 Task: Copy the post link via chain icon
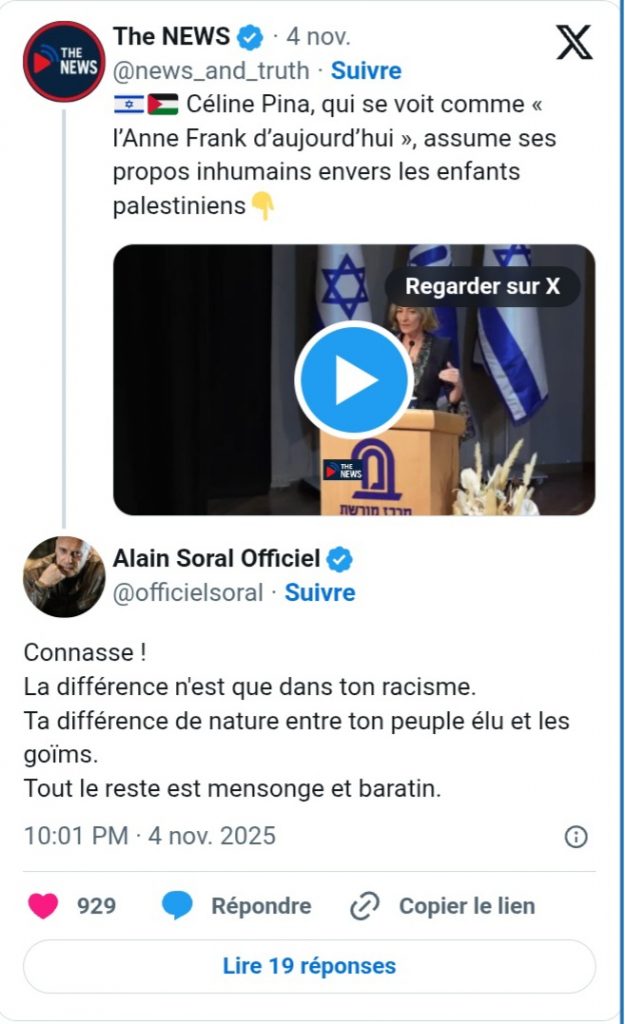[364, 906]
